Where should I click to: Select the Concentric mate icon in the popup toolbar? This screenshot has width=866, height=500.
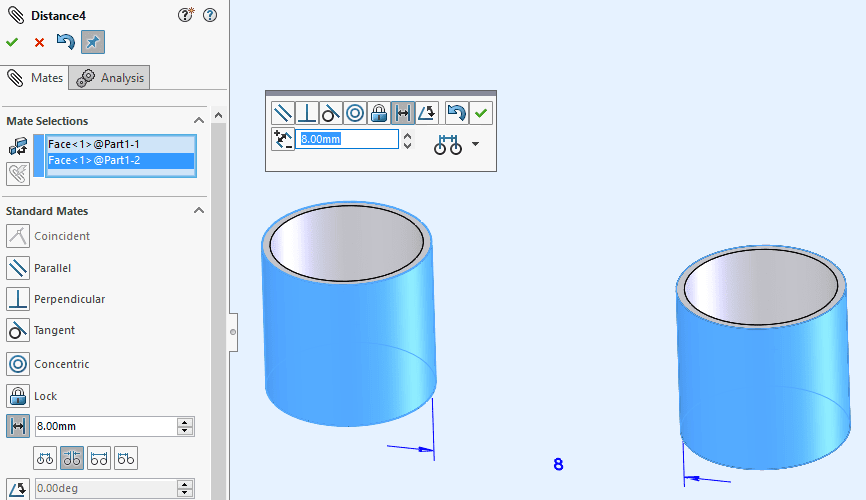click(x=355, y=113)
